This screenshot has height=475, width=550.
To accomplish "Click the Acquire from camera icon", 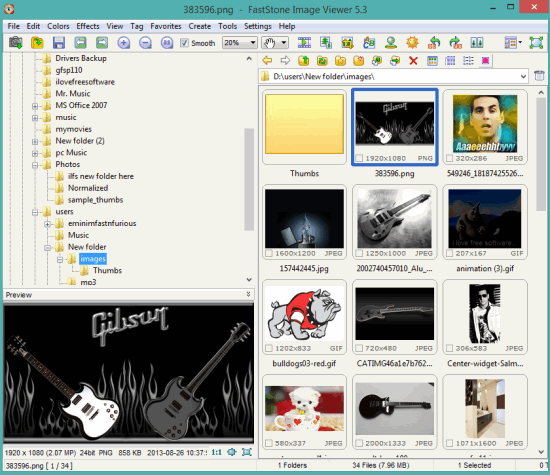I will (15, 43).
